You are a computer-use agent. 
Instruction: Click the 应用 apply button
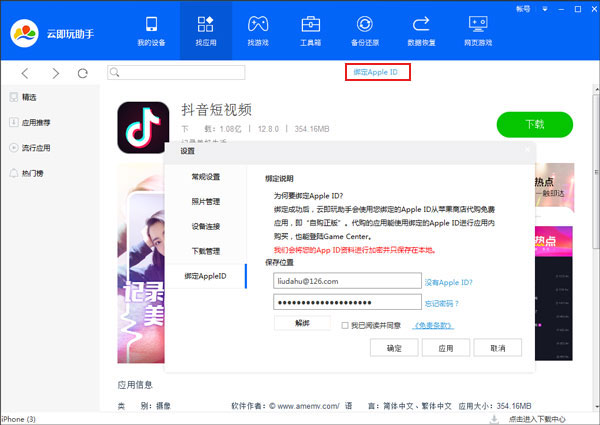point(446,348)
